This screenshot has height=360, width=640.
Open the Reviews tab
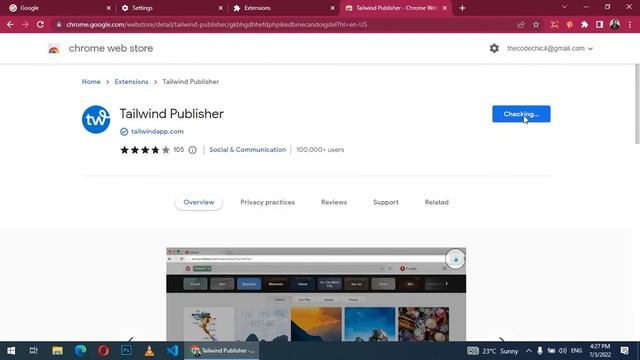334,202
